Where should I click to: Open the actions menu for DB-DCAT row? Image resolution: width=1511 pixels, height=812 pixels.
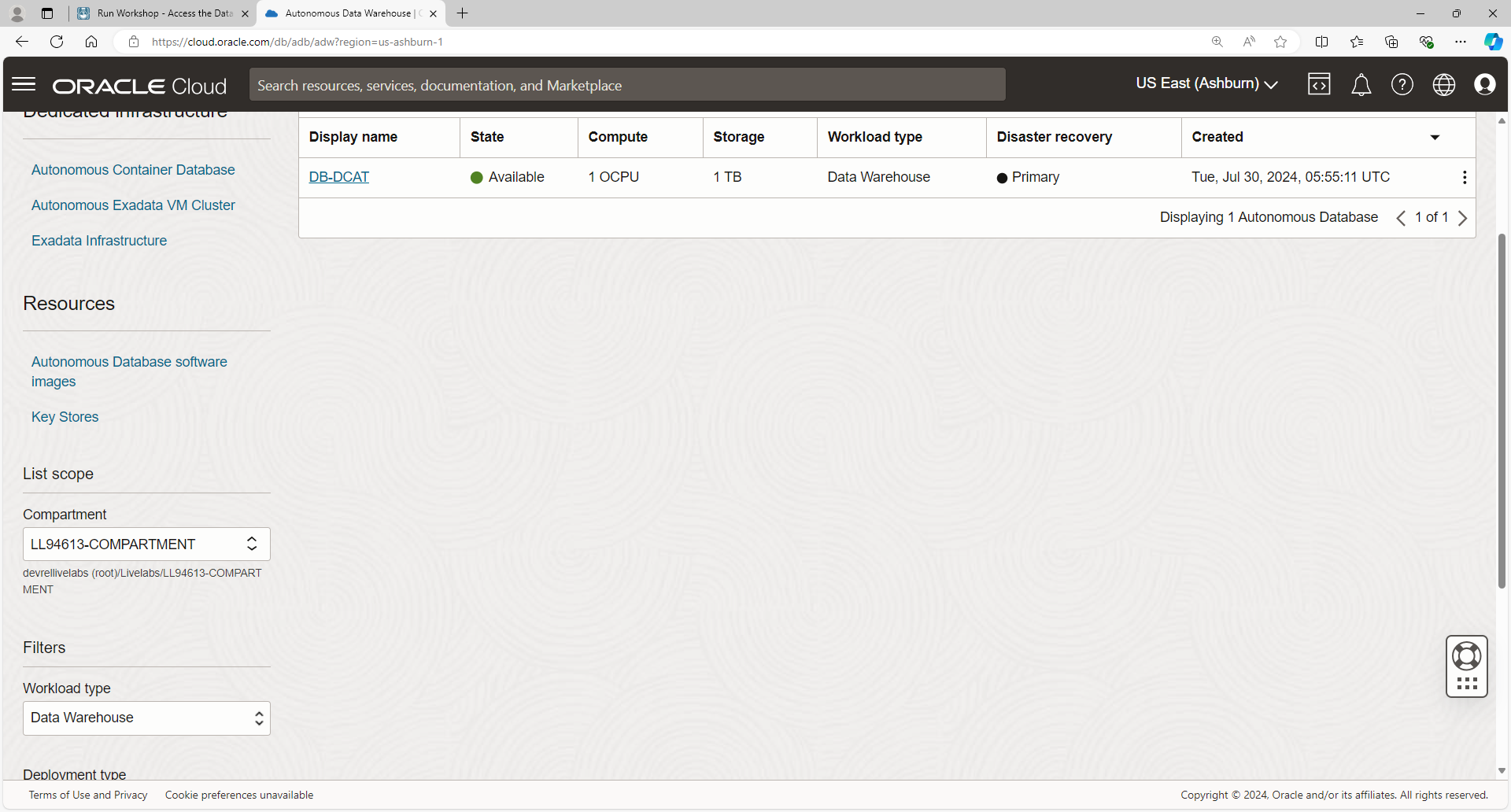[1464, 178]
